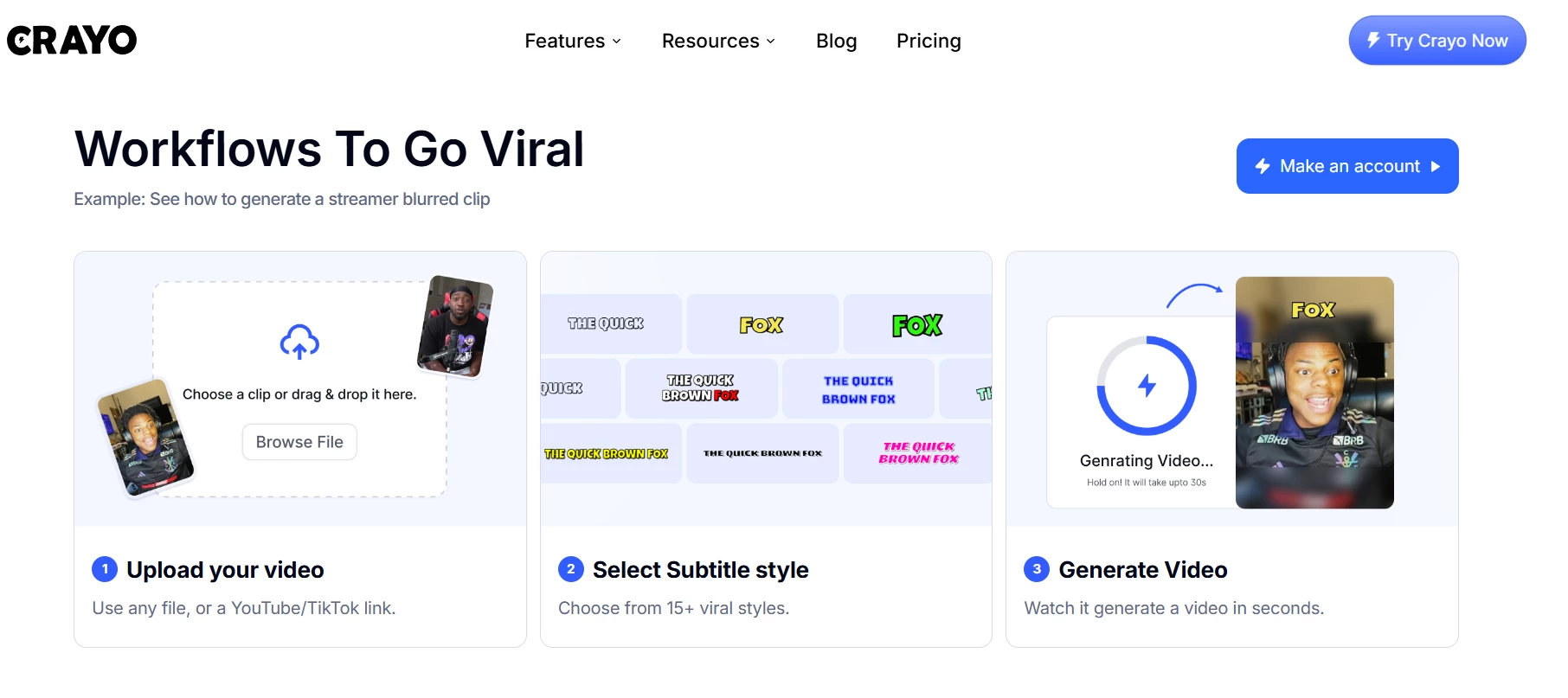This screenshot has width=1568, height=698.
Task: Click the step 3 number badge
Action: click(x=1037, y=569)
